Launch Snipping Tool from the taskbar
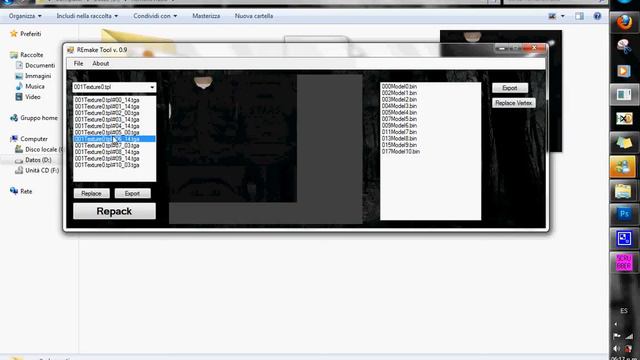640x360 pixels. [x=624, y=47]
